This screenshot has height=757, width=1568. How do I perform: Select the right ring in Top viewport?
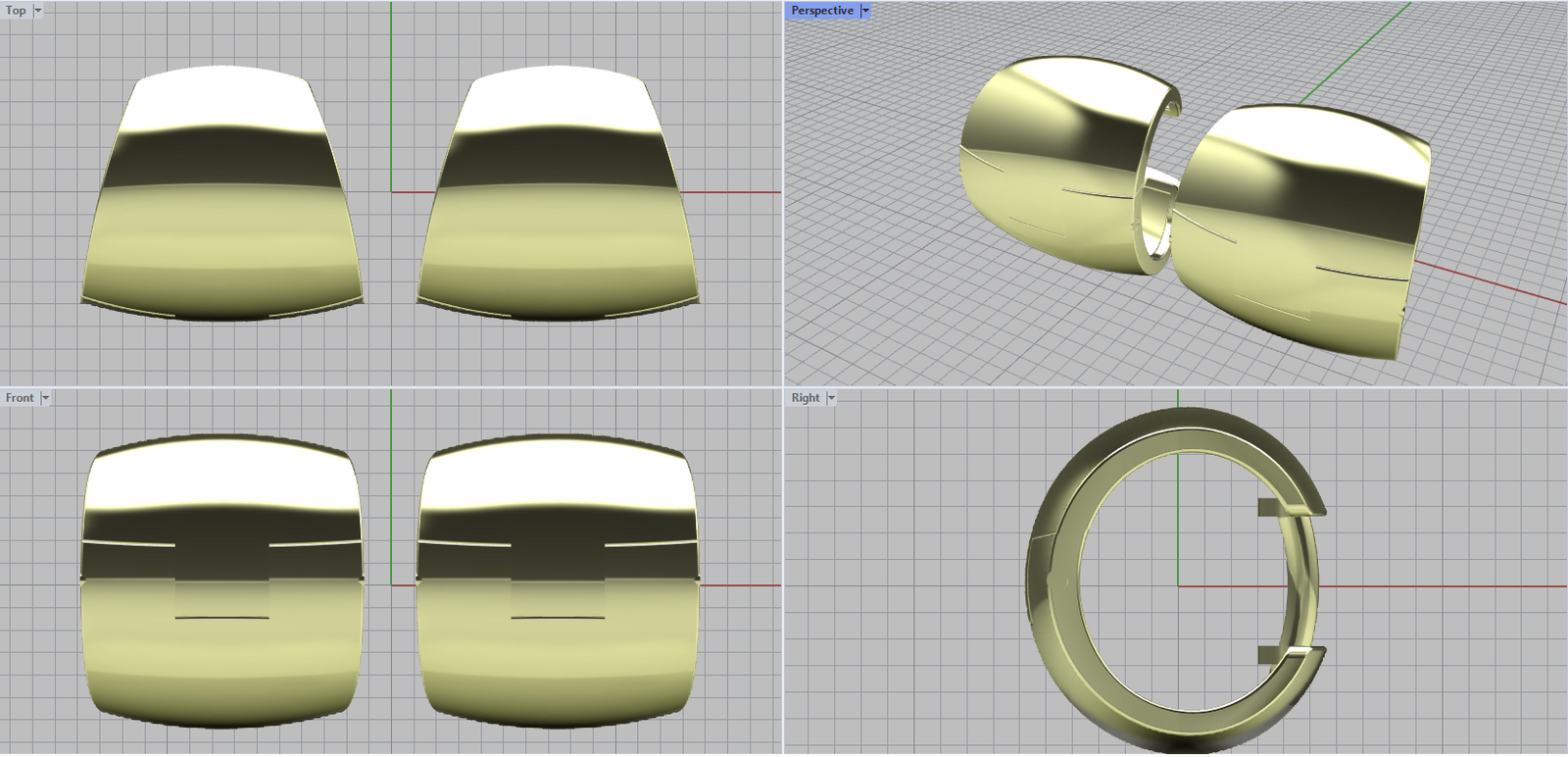click(557, 196)
